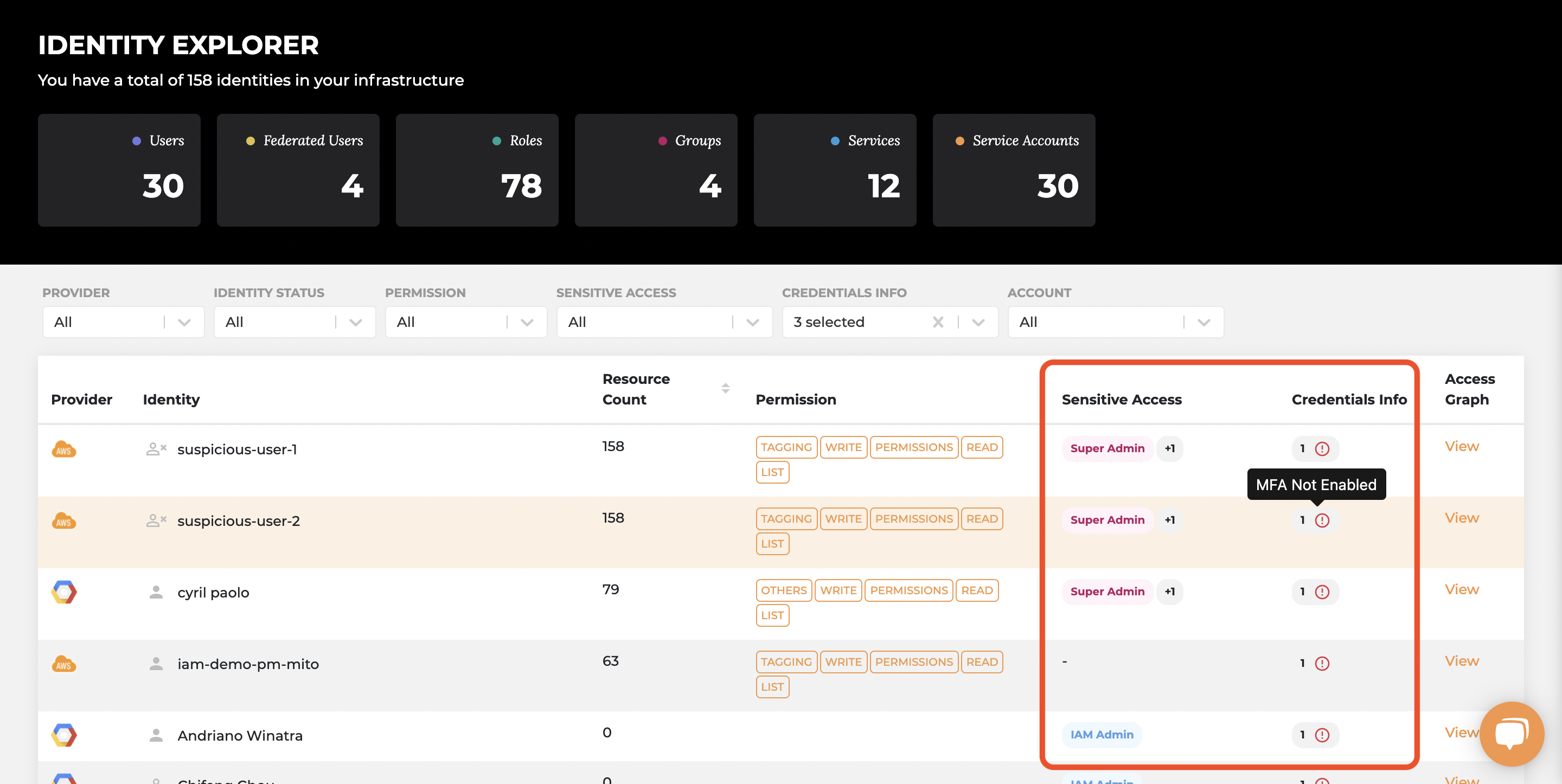Click the TAGGING tag for suspicious-user-1
This screenshot has width=1562, height=784.
[x=786, y=447]
